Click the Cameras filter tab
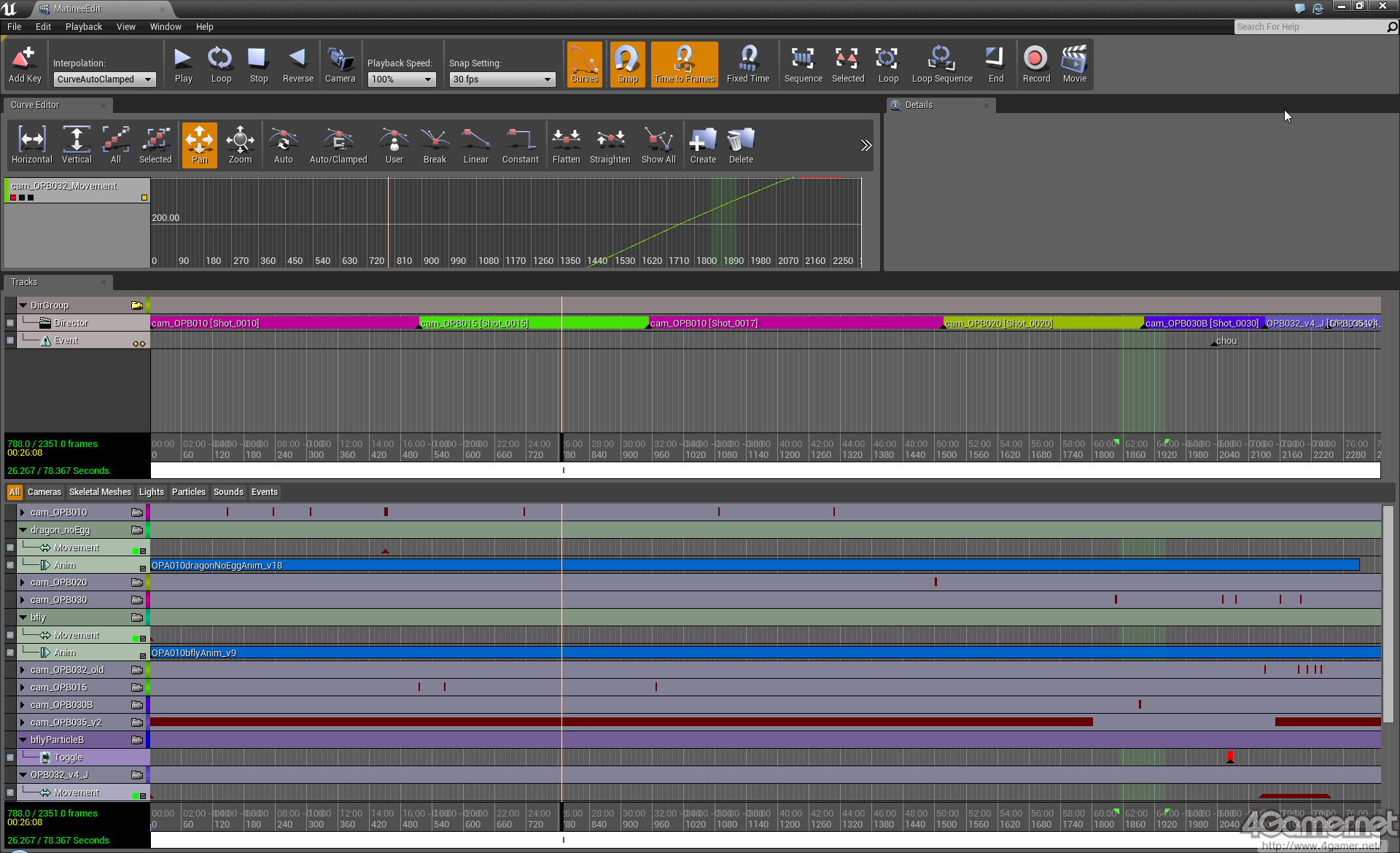1400x853 pixels. tap(44, 492)
